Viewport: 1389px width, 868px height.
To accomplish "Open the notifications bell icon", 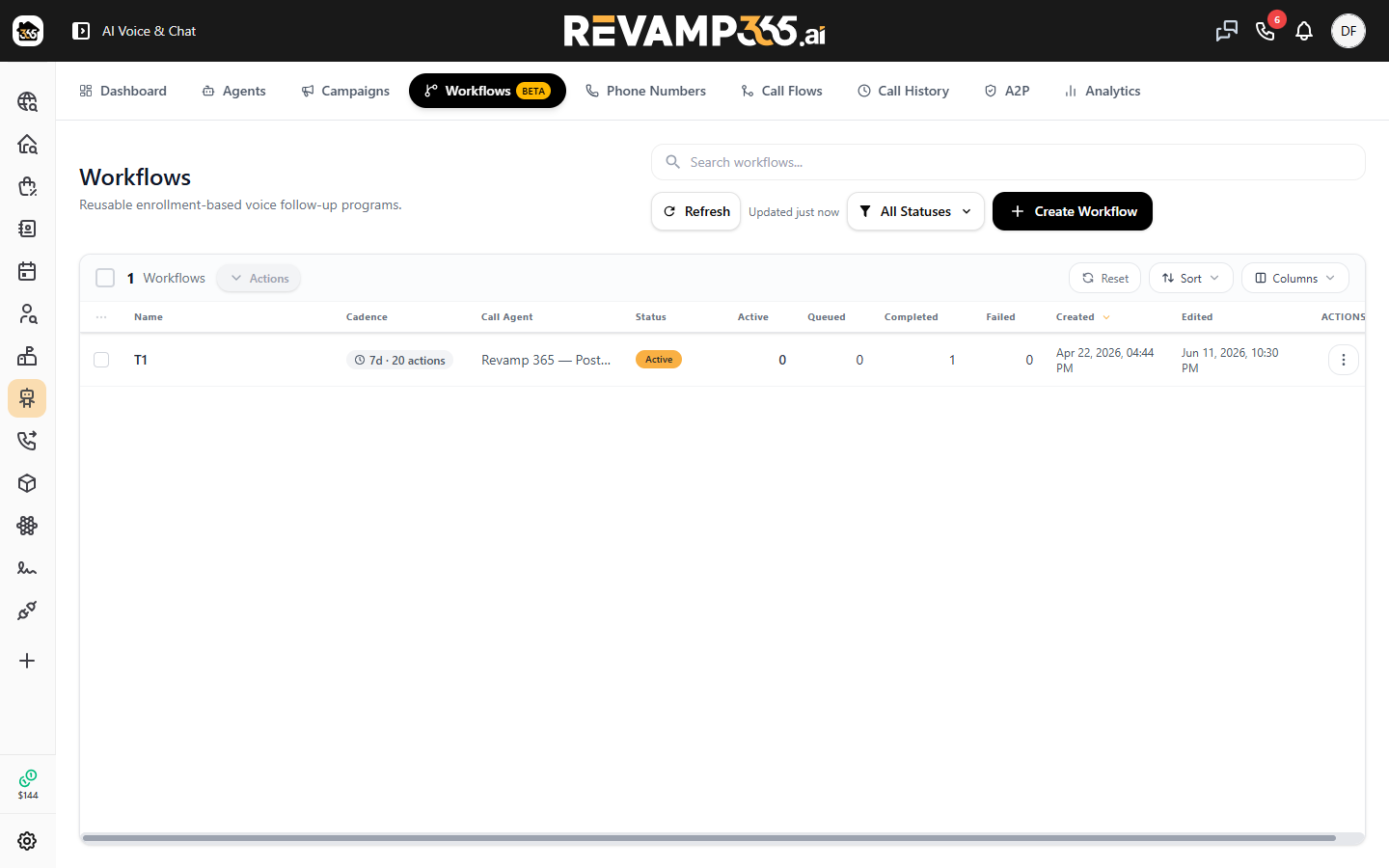I will tap(1304, 31).
